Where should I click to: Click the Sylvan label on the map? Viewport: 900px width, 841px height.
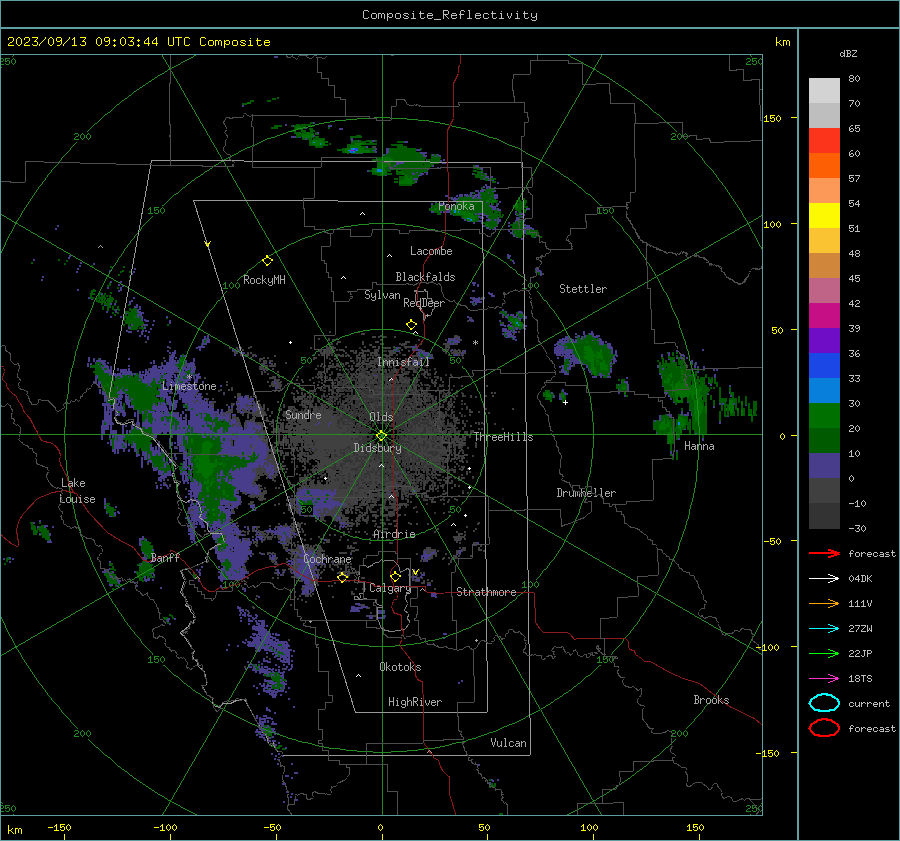pos(382,295)
